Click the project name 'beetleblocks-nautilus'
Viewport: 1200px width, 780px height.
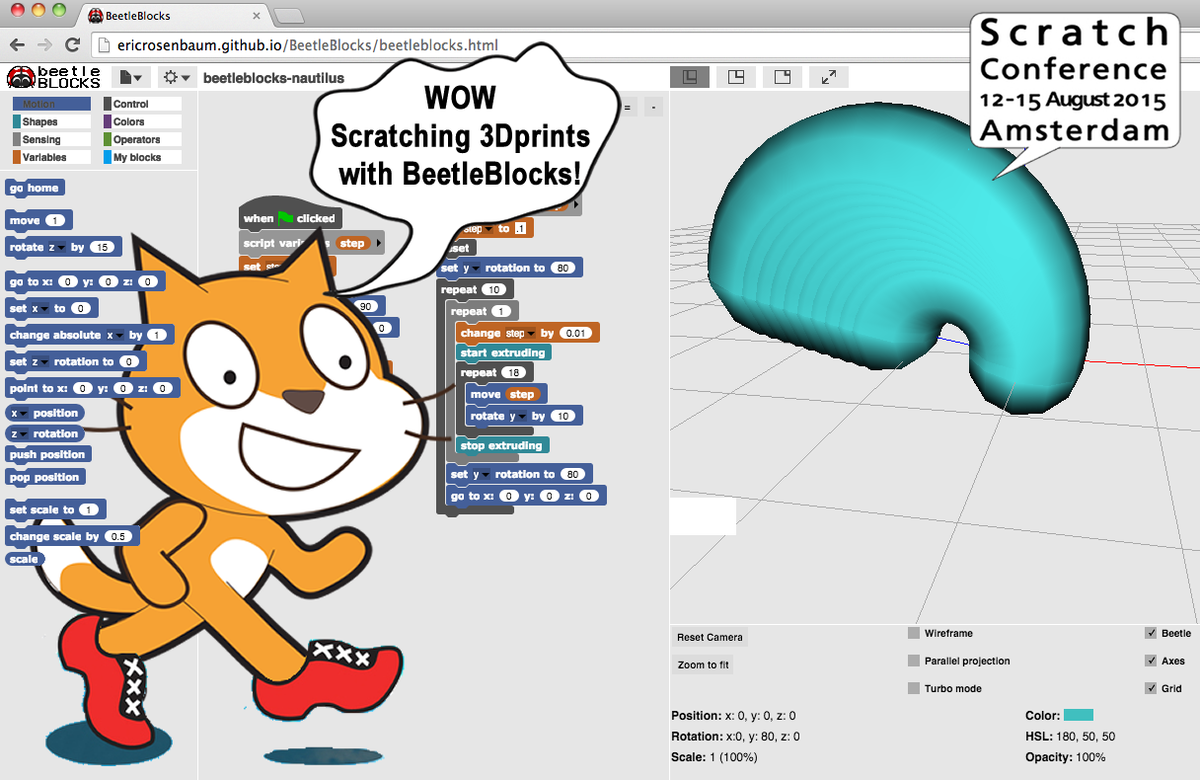coord(273,78)
